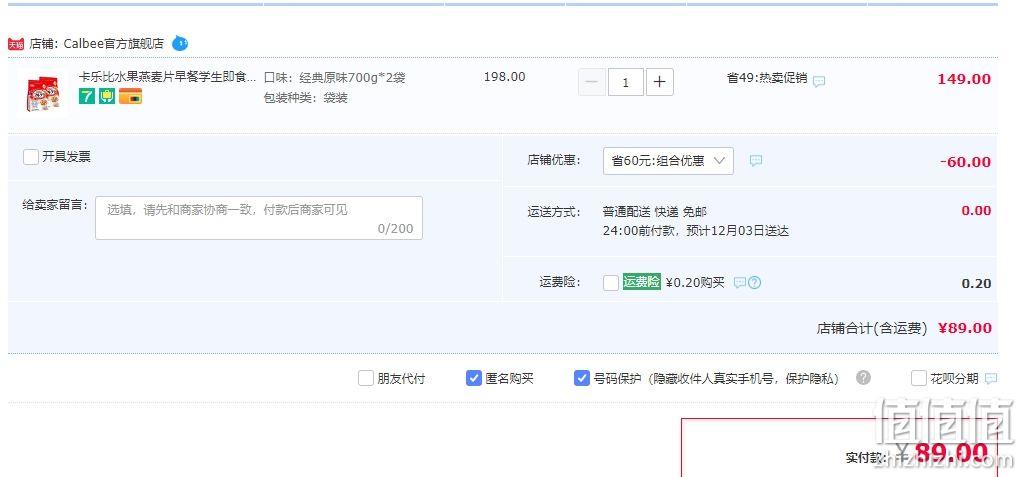Decrease quantity with the minus button

[592, 82]
